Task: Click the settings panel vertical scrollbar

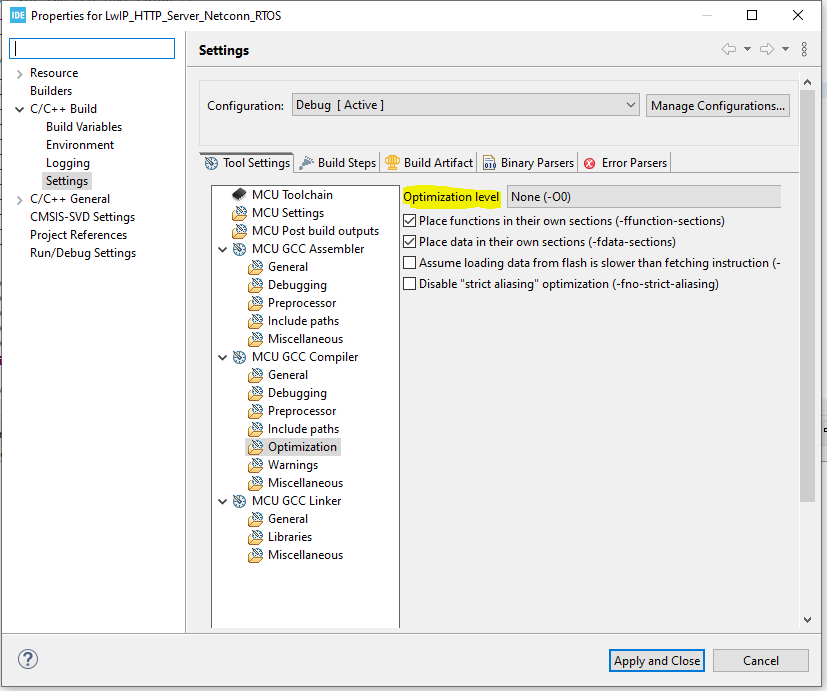Action: (807, 295)
